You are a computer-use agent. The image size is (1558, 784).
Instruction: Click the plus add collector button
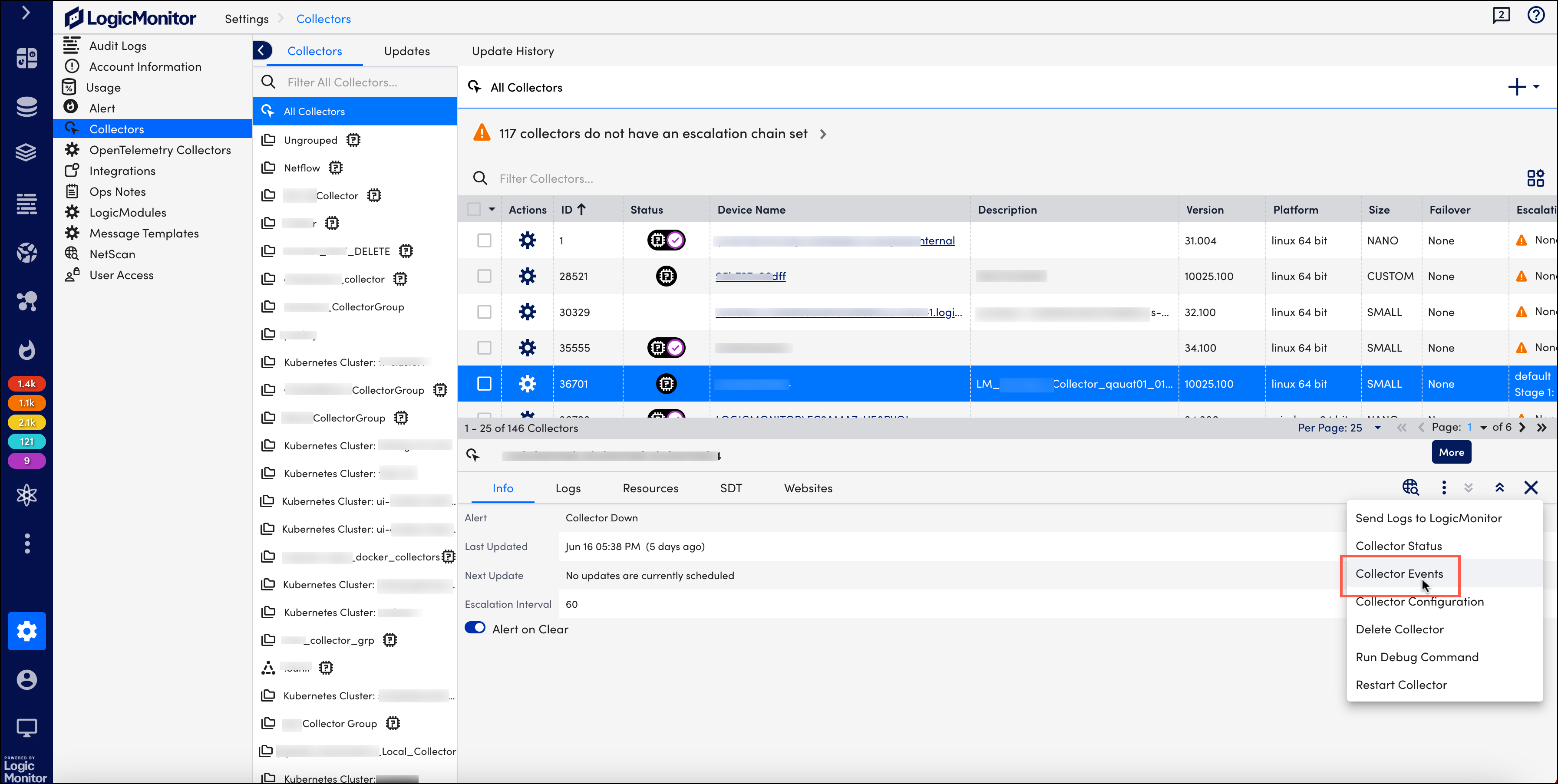tap(1517, 87)
